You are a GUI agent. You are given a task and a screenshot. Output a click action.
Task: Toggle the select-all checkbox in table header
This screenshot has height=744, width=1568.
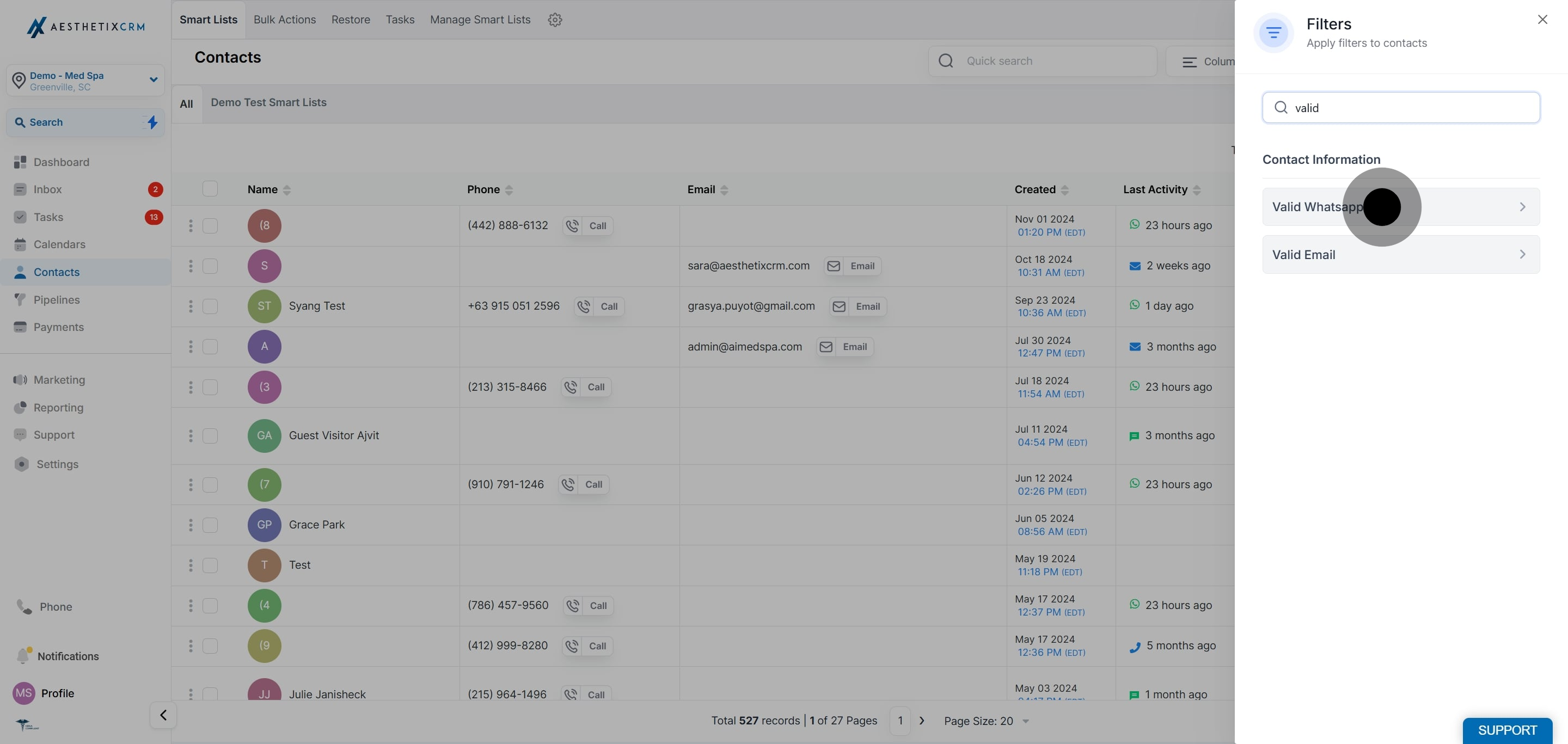[210, 189]
